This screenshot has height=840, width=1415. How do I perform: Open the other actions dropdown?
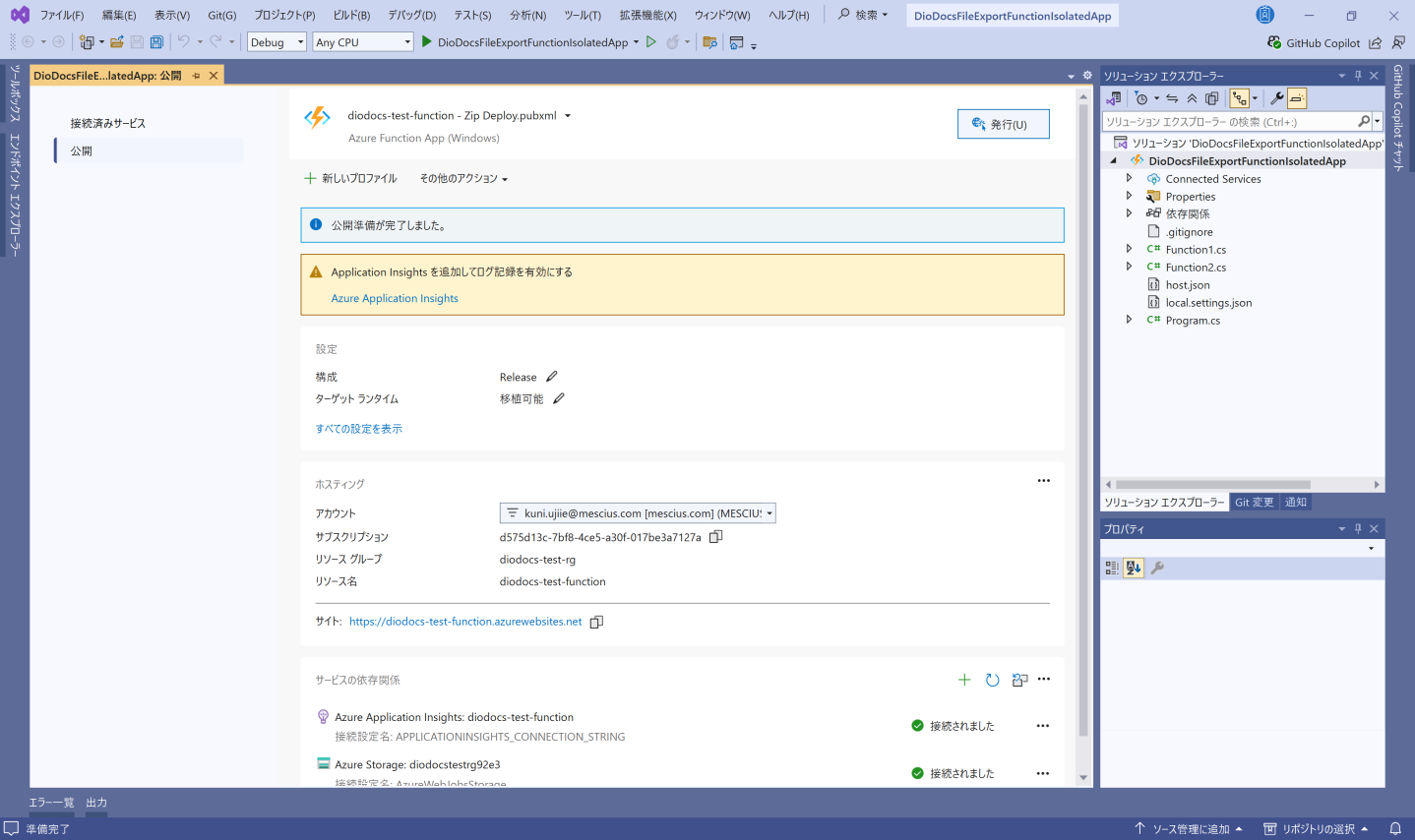click(x=463, y=179)
